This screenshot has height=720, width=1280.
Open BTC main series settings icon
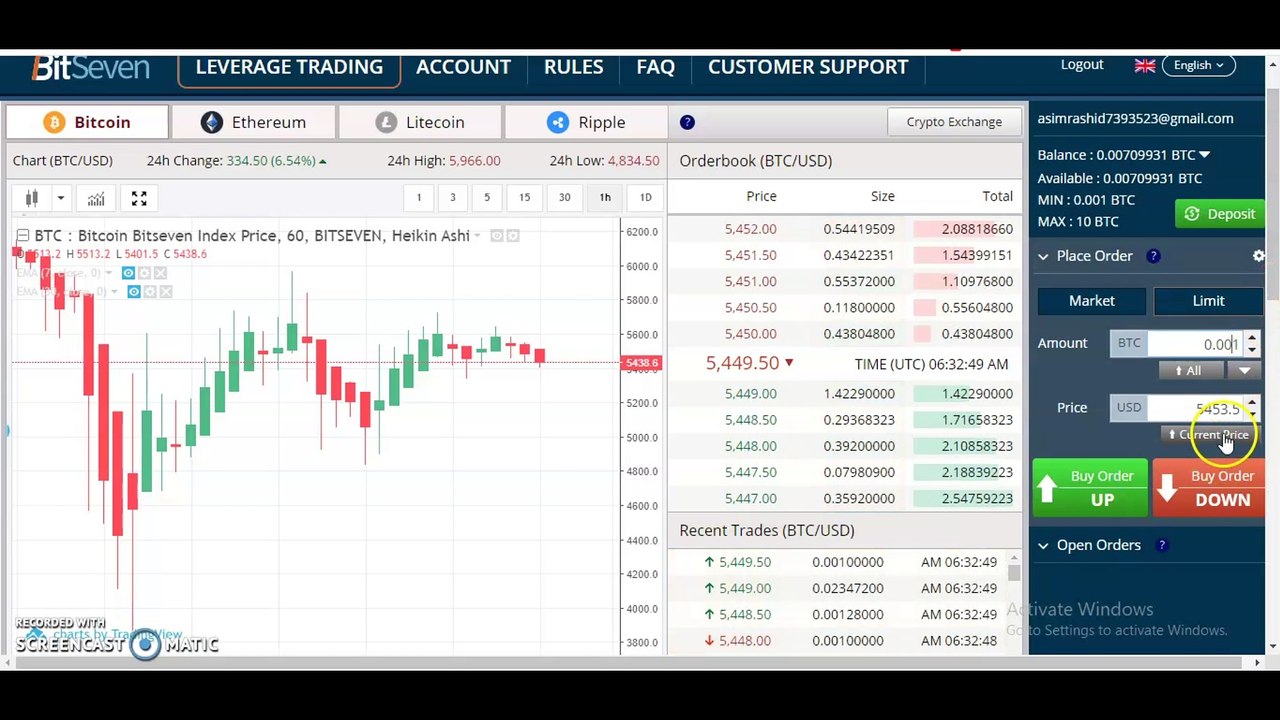(512, 236)
